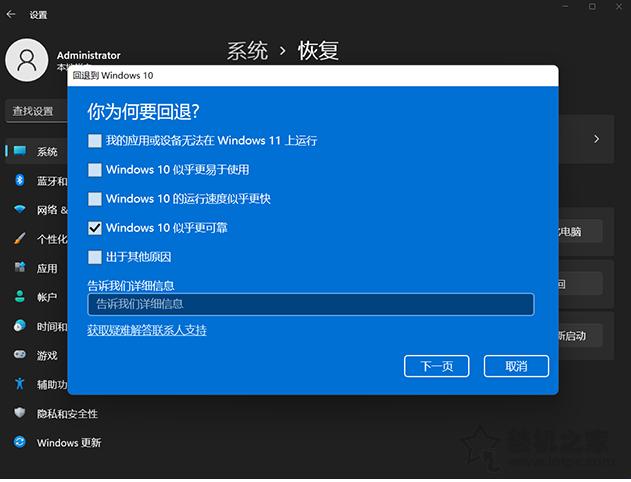Screen dimensions: 631x482
Task: Check Windows 10 似乎更易于使用
Action: [95, 170]
